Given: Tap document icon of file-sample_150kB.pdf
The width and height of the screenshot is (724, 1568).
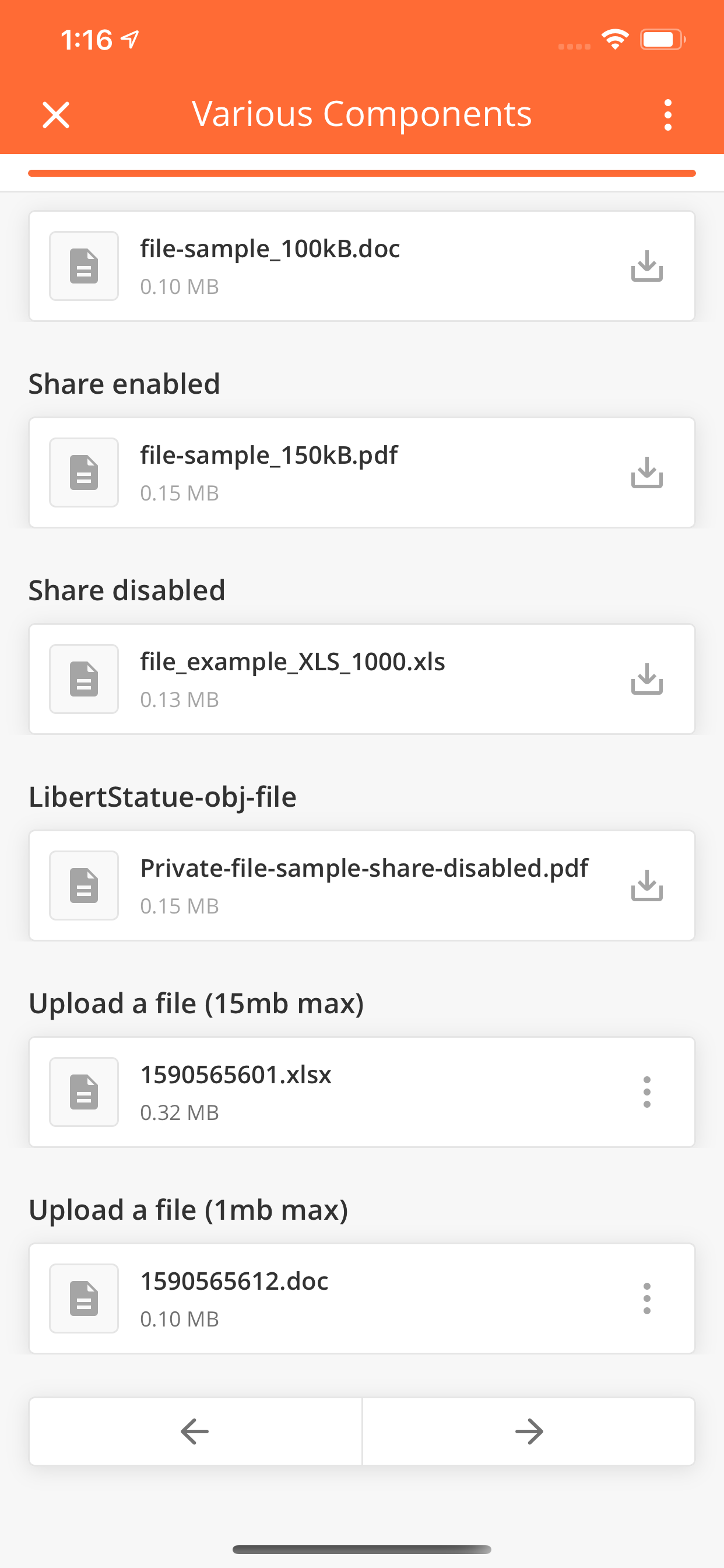Looking at the screenshot, I should point(84,473).
